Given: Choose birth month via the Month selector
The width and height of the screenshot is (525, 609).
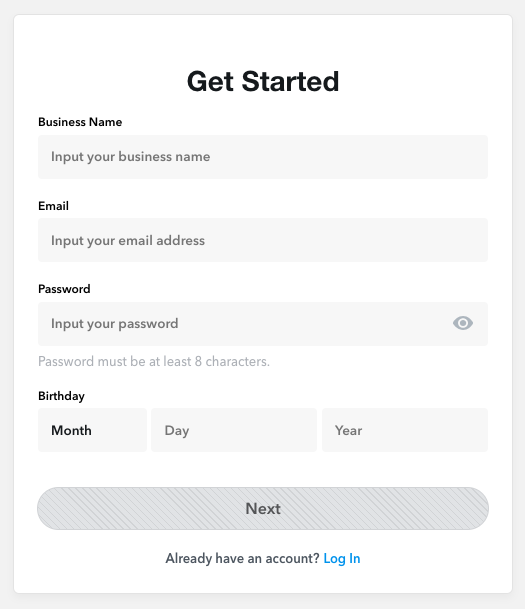Looking at the screenshot, I should point(92,430).
